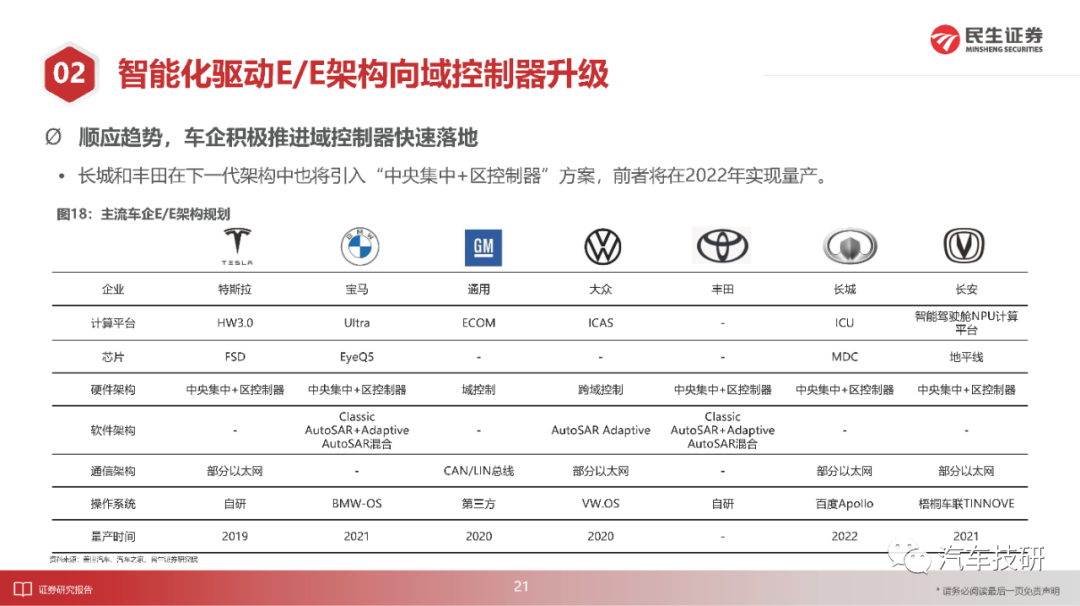Screen dimensions: 1080x606
Task: Select the 智能驾驶舱NPU计算平台 cell
Action: click(966, 323)
